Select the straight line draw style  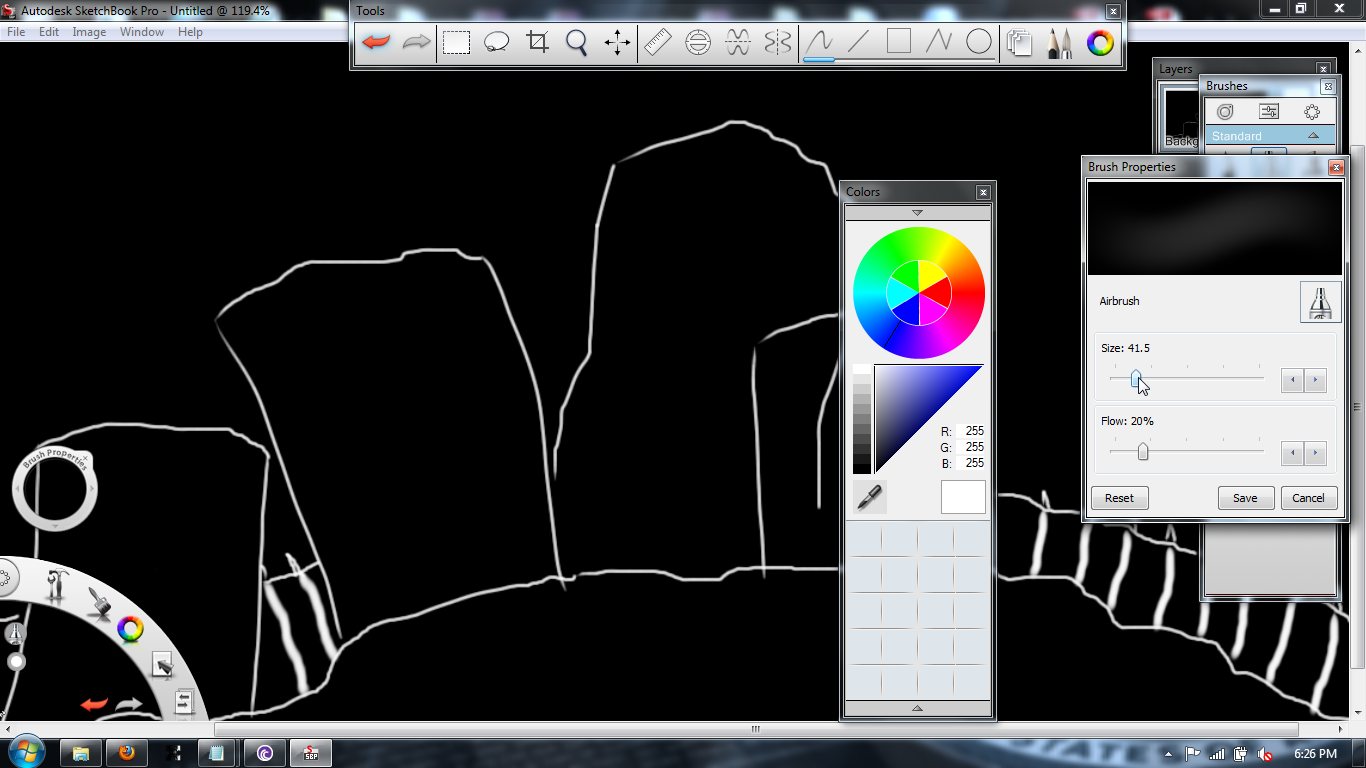859,42
